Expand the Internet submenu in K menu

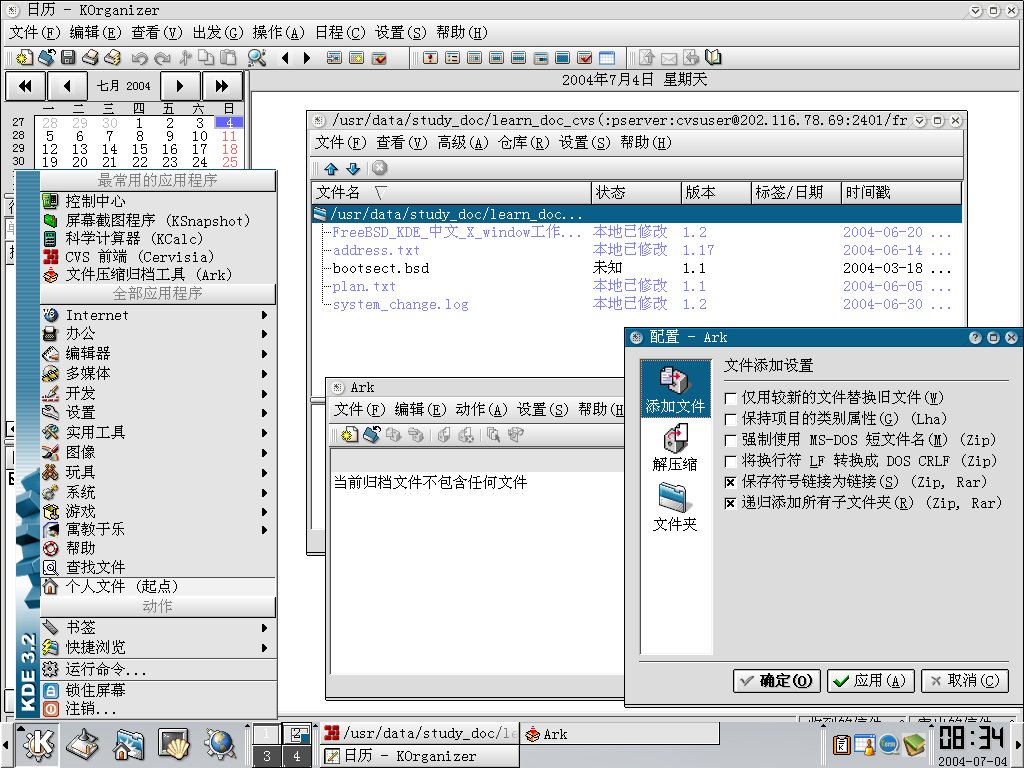click(x=159, y=315)
